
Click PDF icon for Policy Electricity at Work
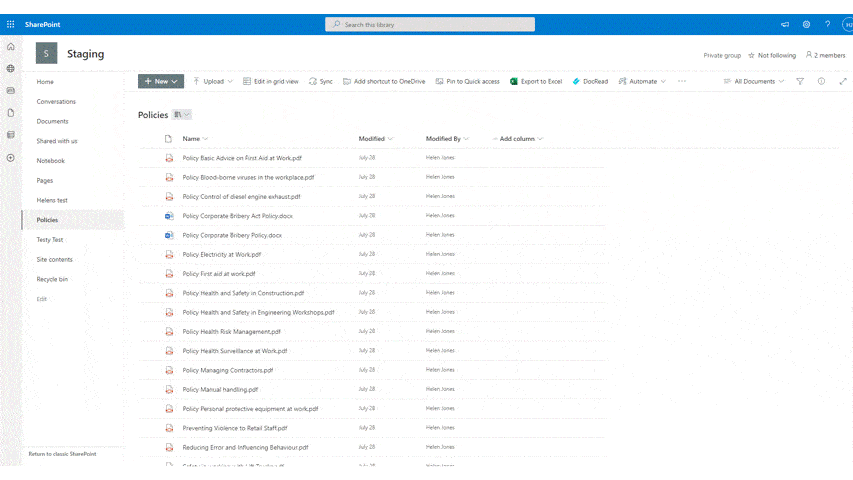coord(169,255)
